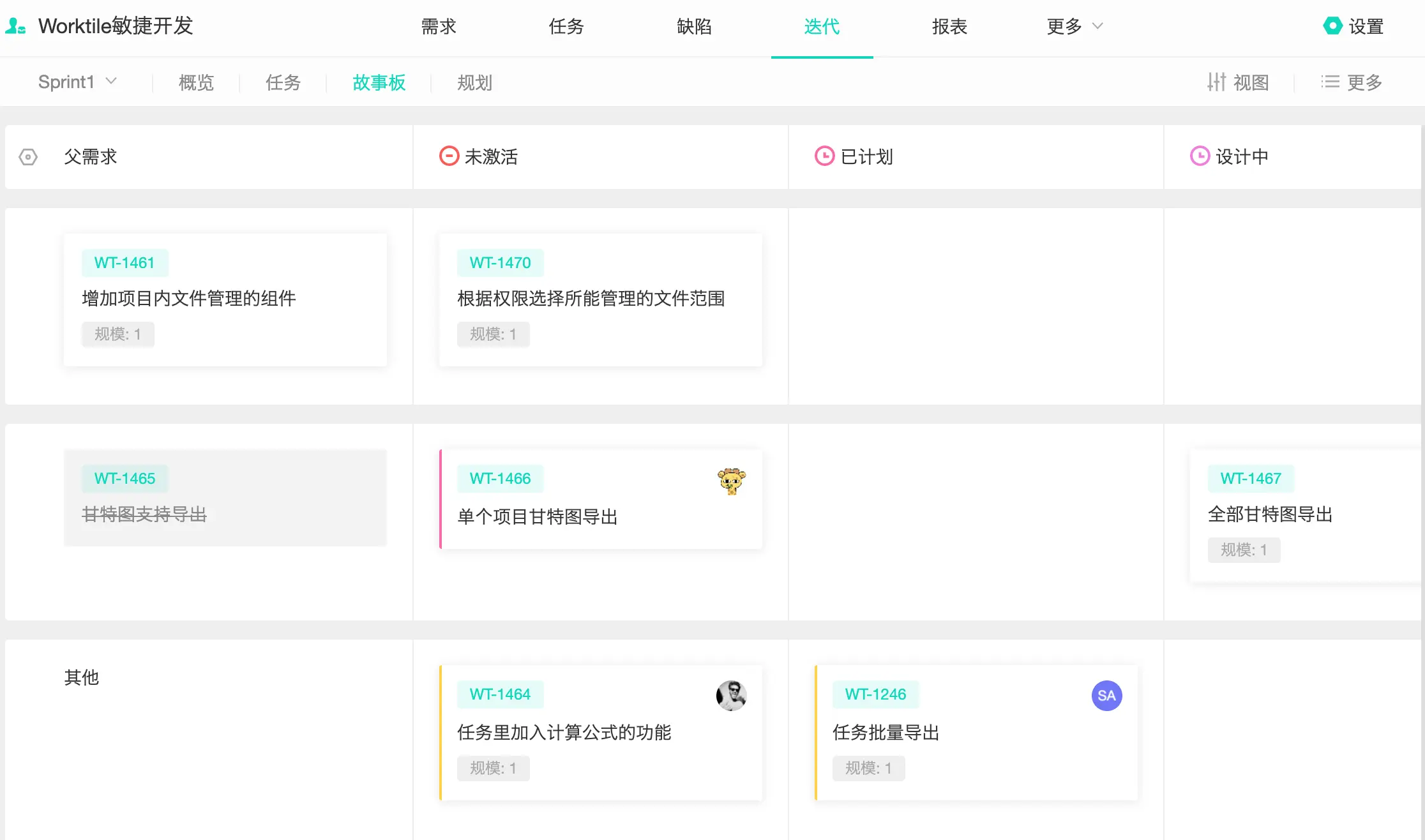Click the 设计中 clock status icon
The height and width of the screenshot is (840, 1425).
click(x=1200, y=156)
